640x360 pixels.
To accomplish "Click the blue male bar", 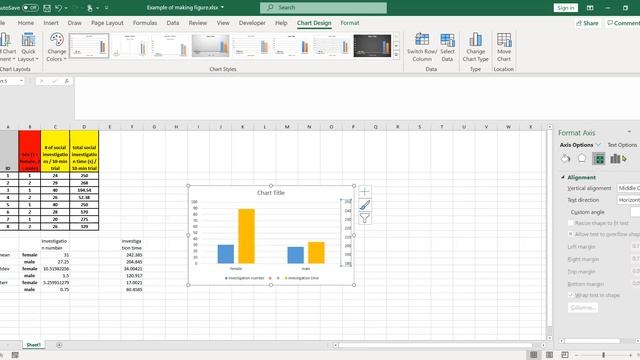I will coord(296,255).
